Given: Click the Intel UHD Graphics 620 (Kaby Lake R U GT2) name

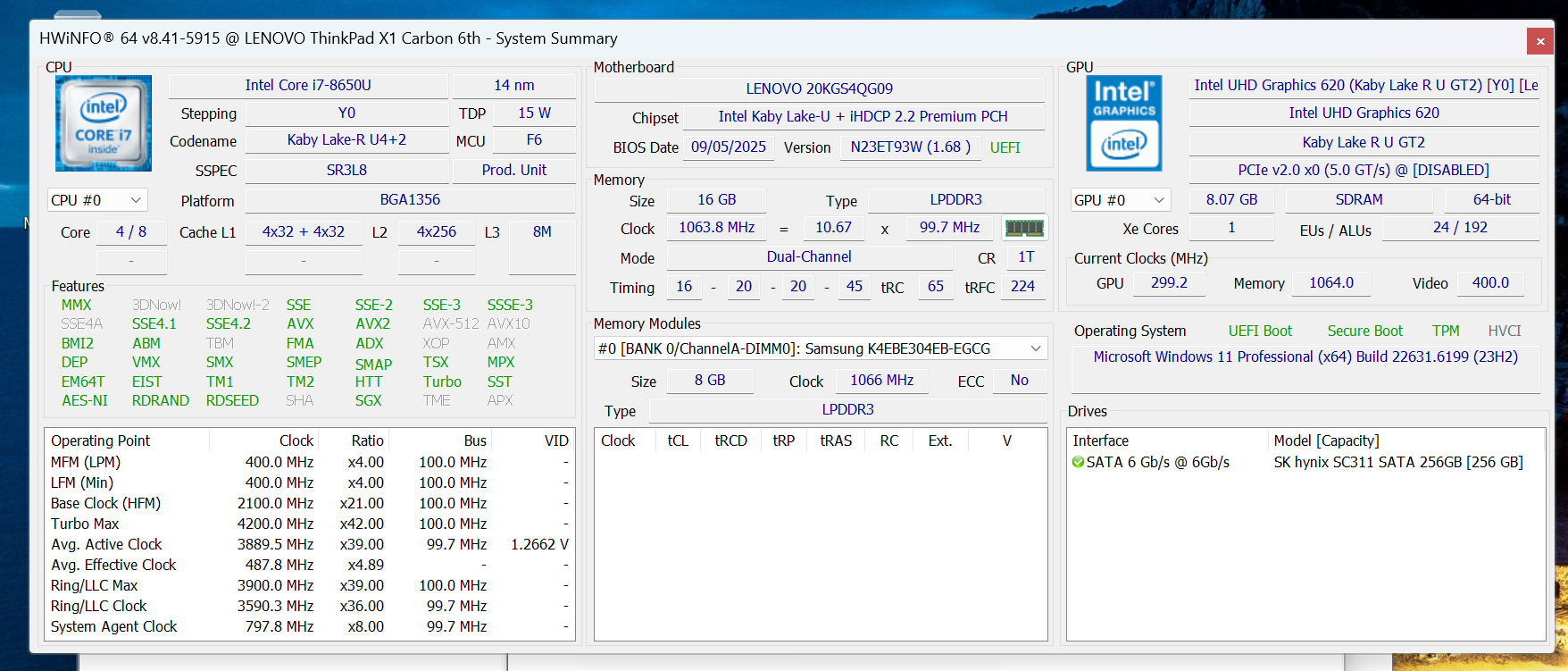Looking at the screenshot, I should click(1364, 86).
